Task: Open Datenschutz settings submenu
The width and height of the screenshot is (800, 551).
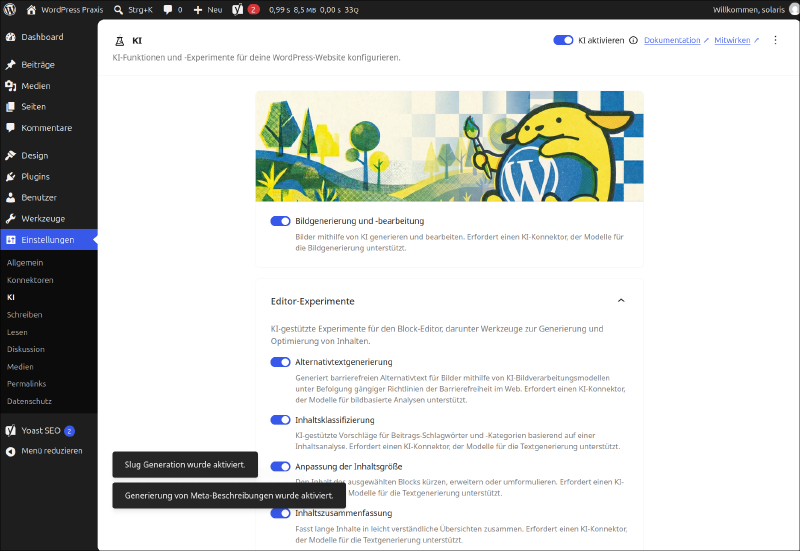Action: point(30,401)
